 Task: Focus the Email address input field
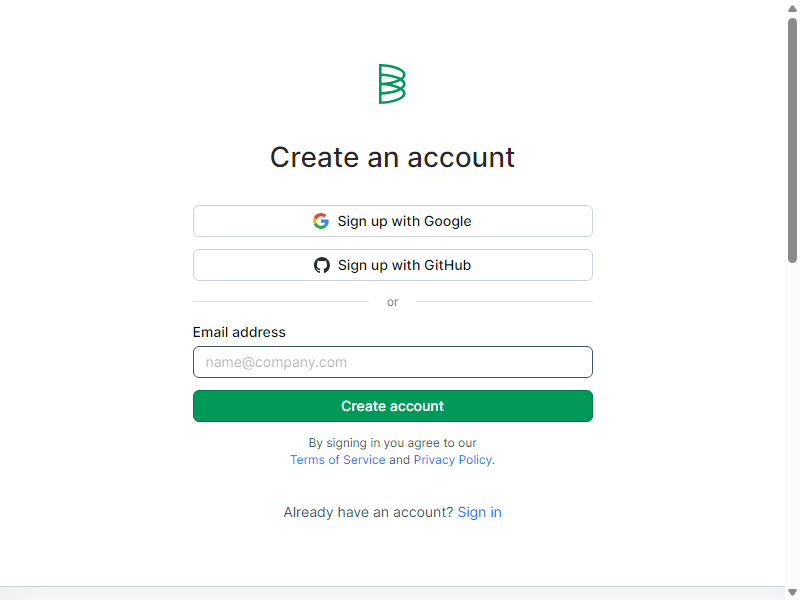(392, 362)
